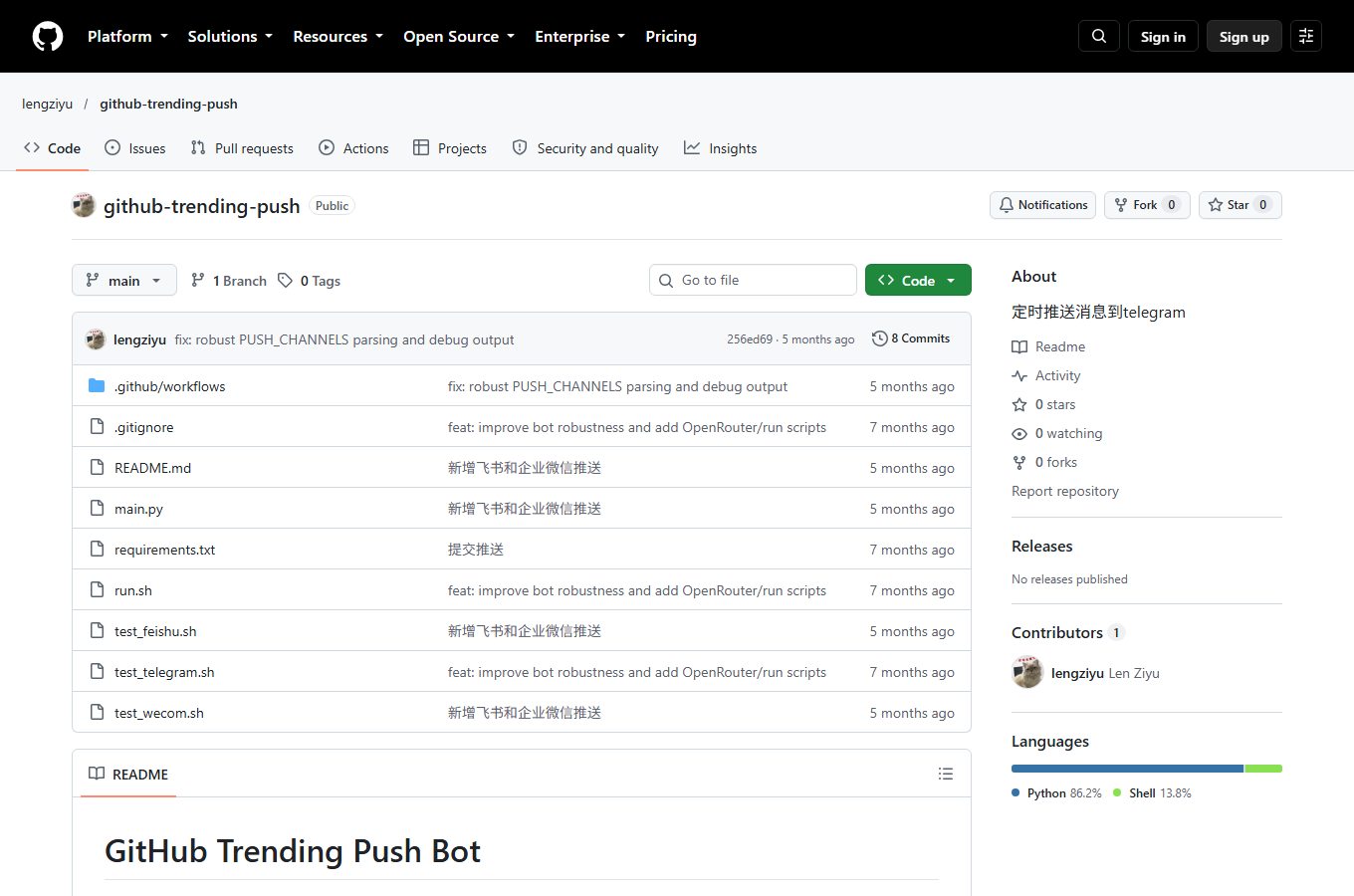Open the appearance settings icon beside Sign up

tap(1306, 36)
